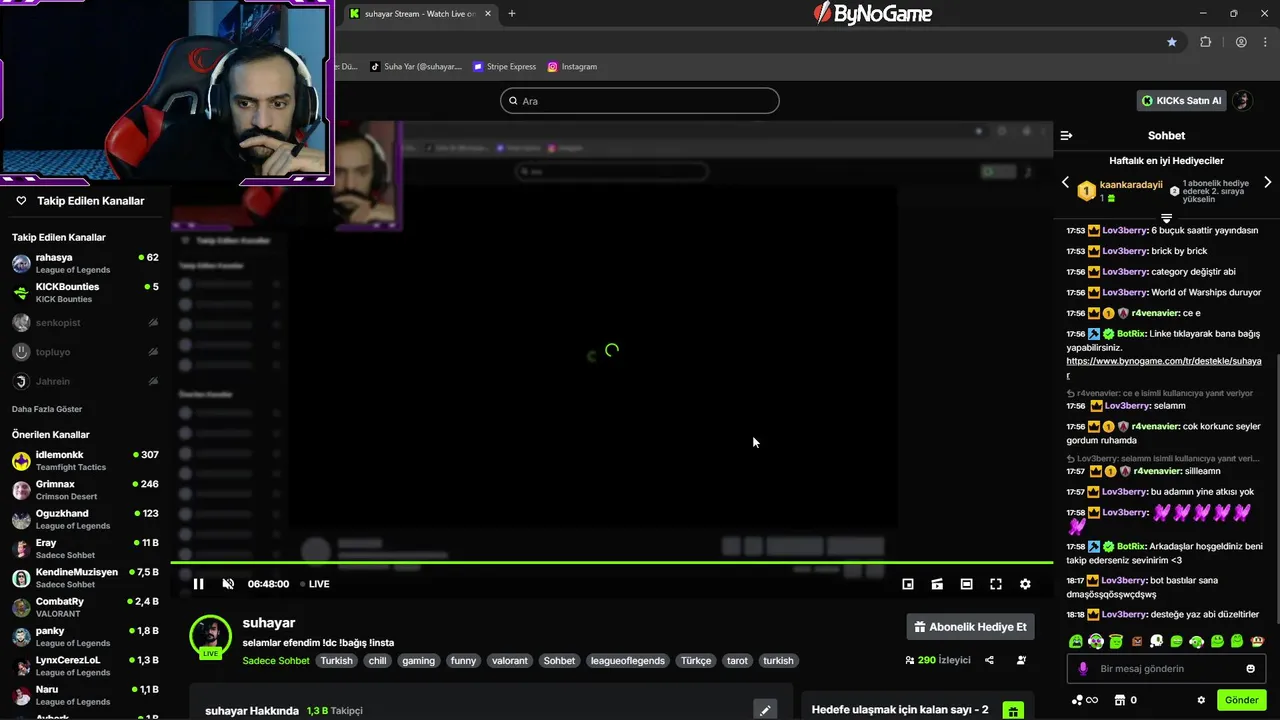Collapse the weekly gifters banner handle
Viewport: 1280px width, 720px height.
click(x=1166, y=217)
